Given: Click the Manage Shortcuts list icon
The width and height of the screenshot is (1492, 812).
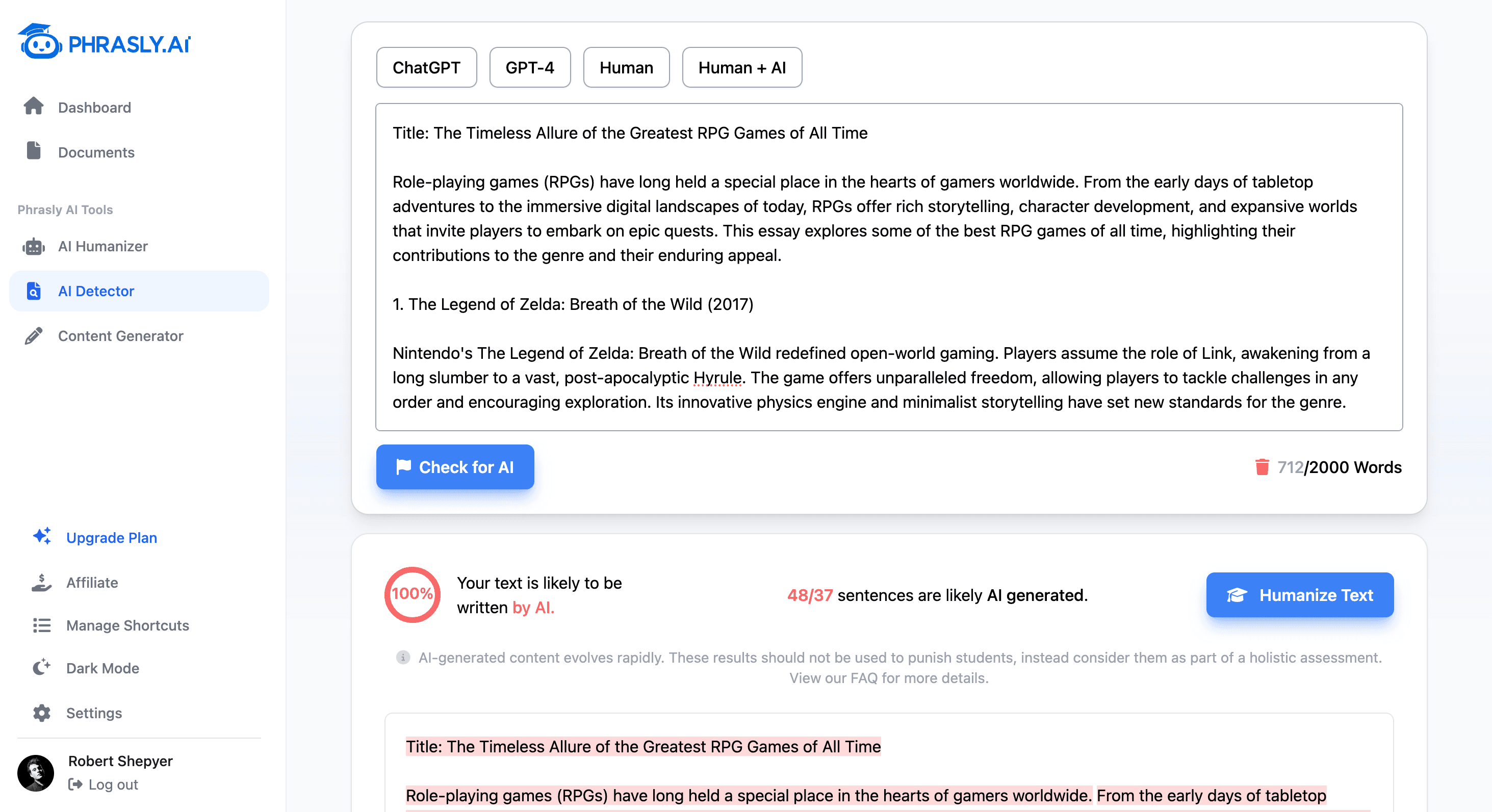Looking at the screenshot, I should (42, 625).
